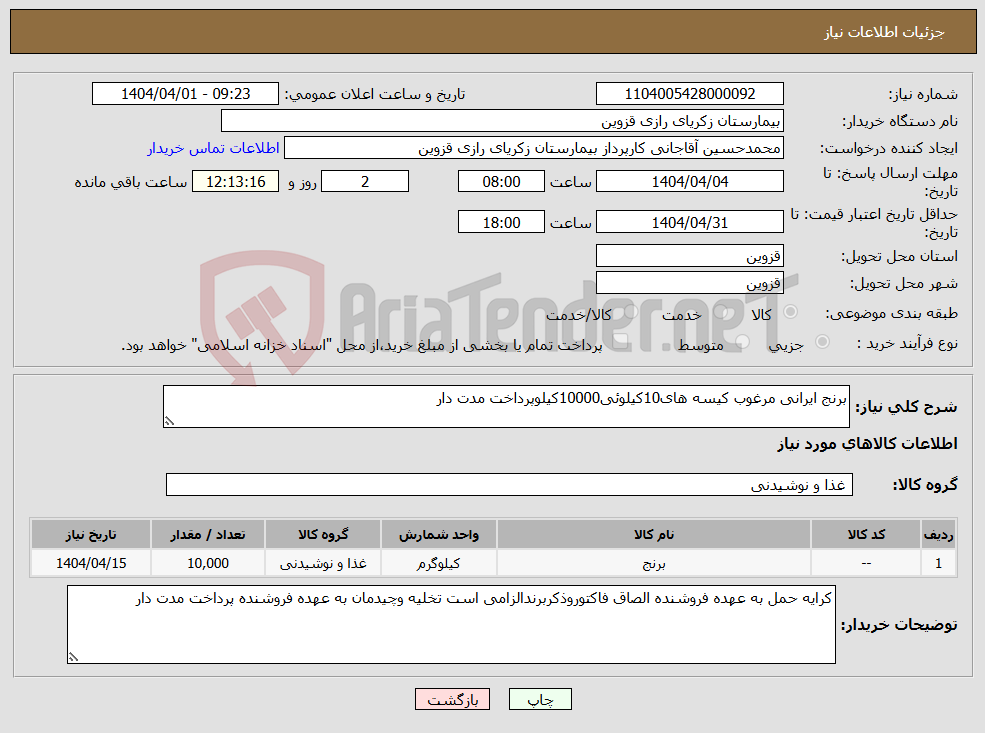985x733 pixels.
Task: Select the جزیی purchase type radio
Action: click(822, 342)
